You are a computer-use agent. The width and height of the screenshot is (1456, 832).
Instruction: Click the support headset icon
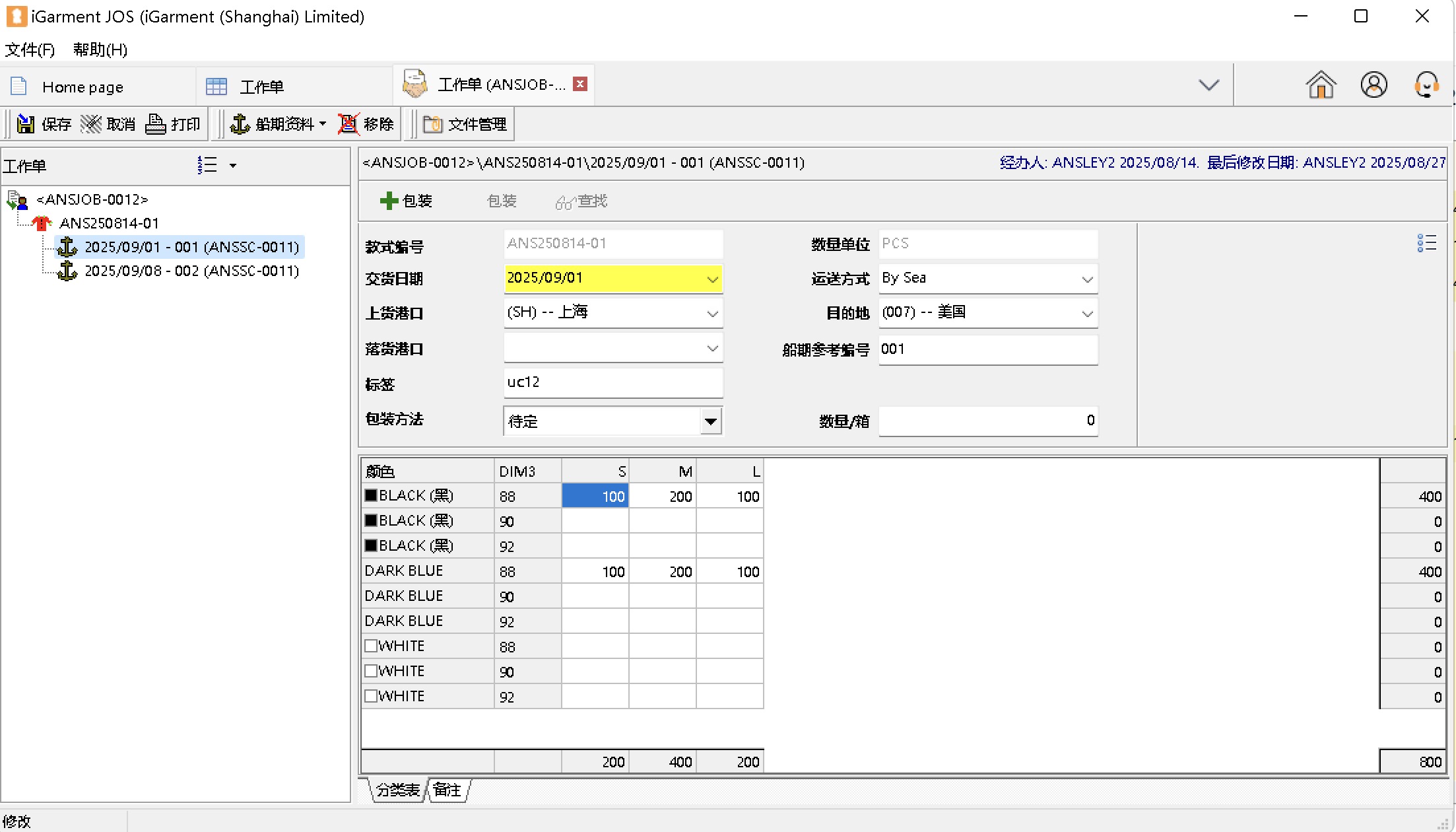[x=1426, y=85]
